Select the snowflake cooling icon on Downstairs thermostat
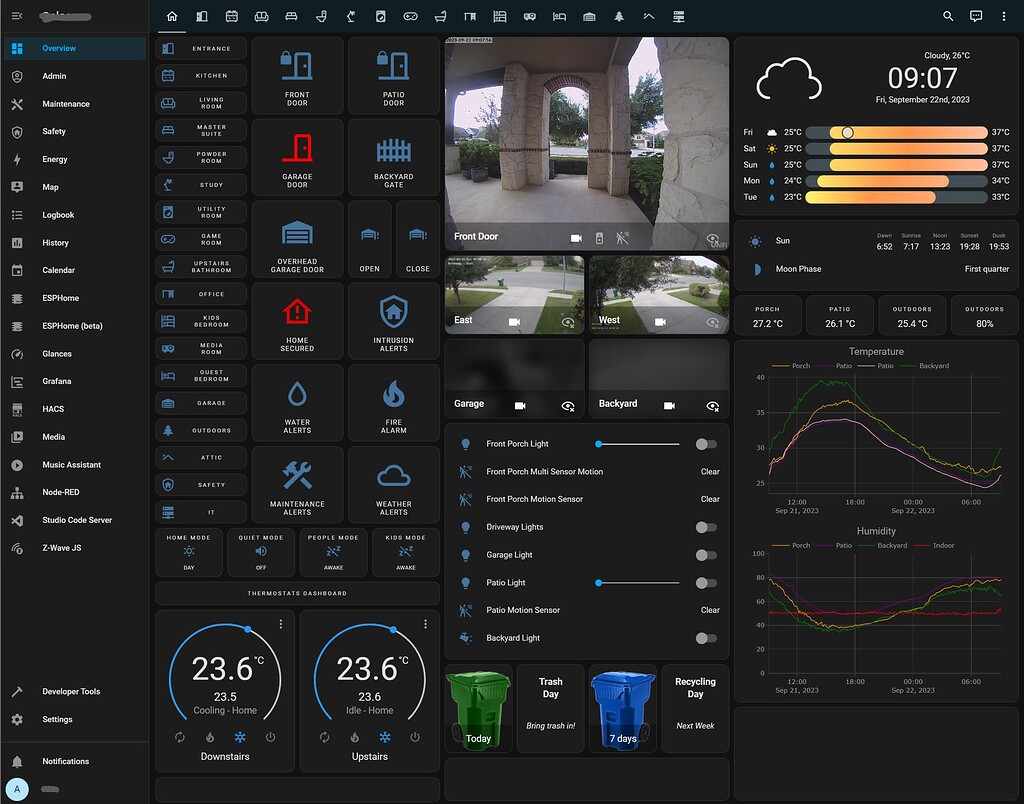This screenshot has width=1024, height=804. coord(238,735)
